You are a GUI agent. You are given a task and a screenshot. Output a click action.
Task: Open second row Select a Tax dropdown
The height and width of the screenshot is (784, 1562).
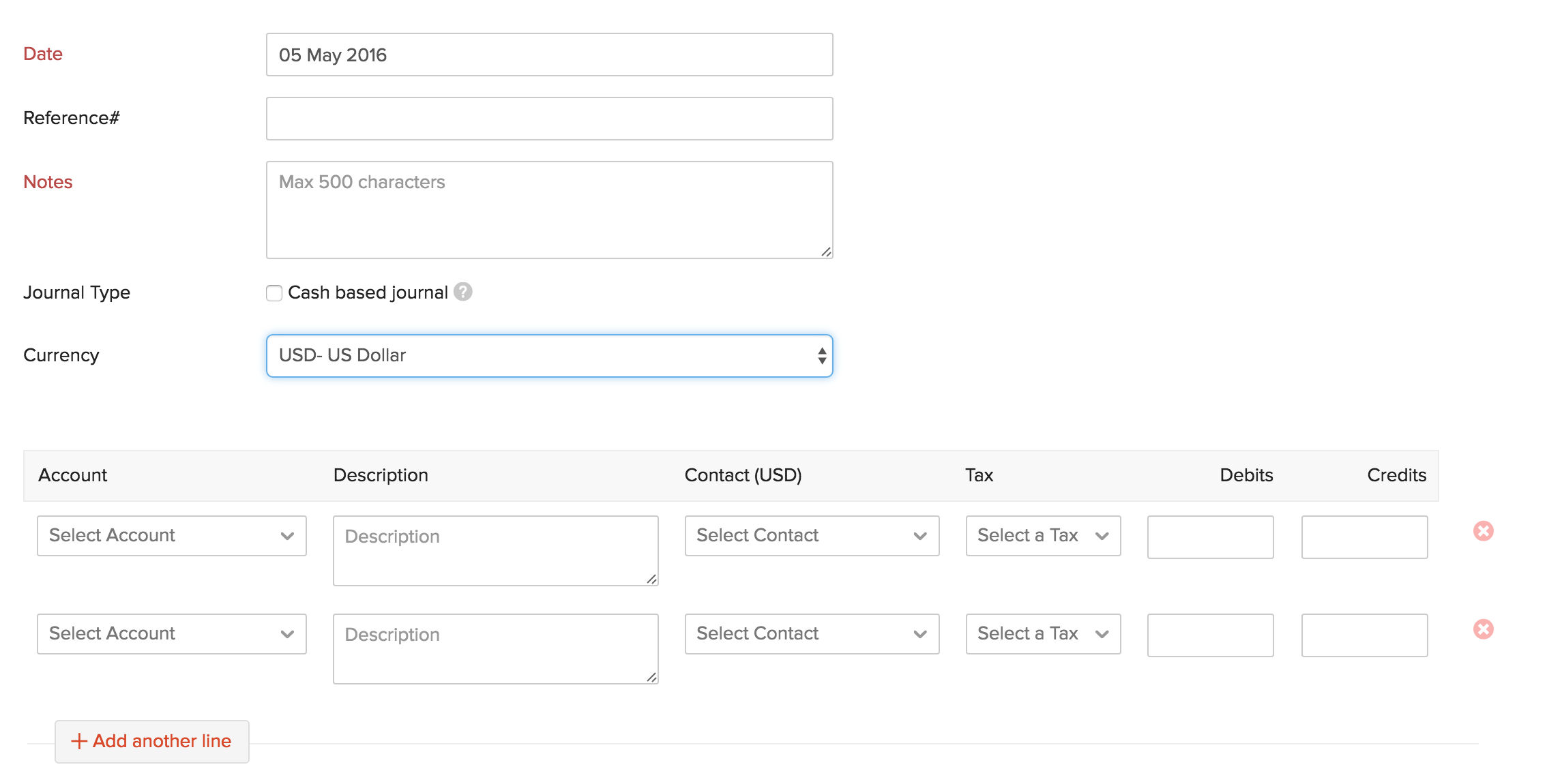(1043, 634)
